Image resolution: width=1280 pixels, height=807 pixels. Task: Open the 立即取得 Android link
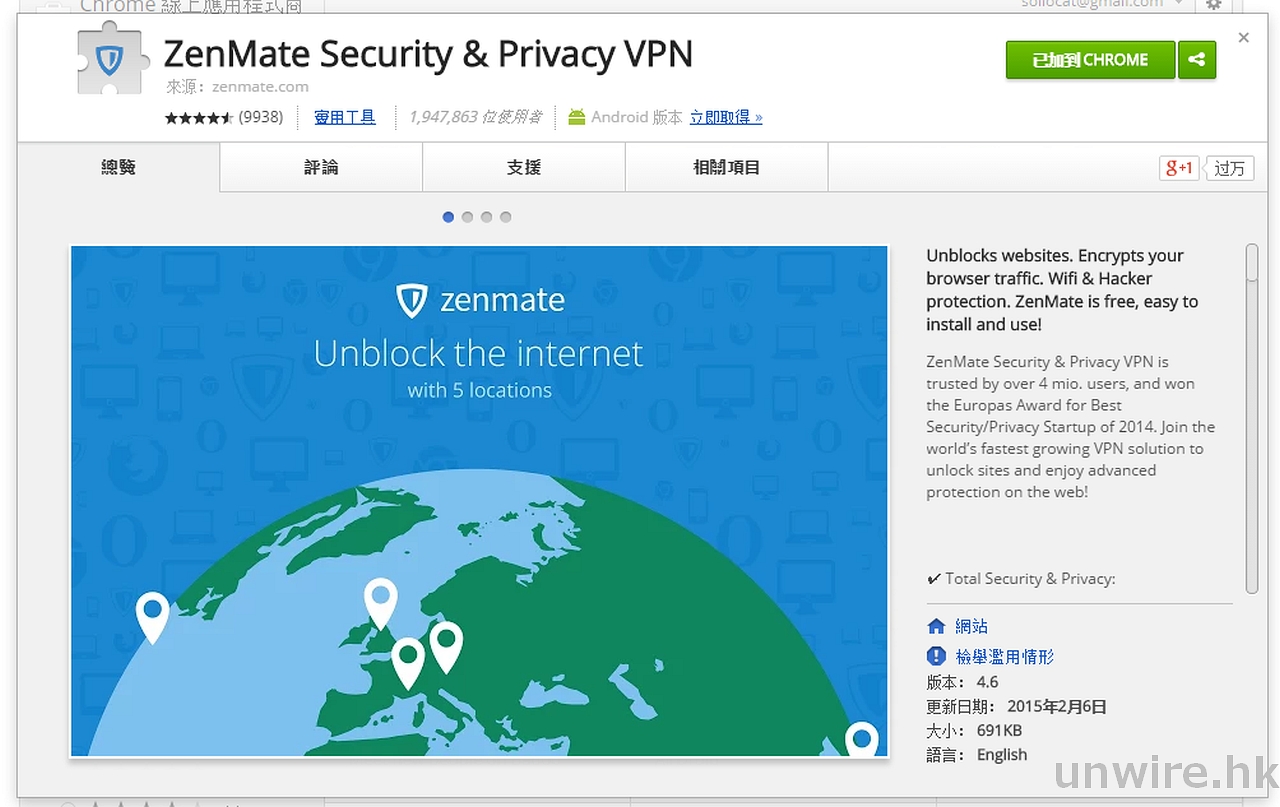click(x=726, y=118)
